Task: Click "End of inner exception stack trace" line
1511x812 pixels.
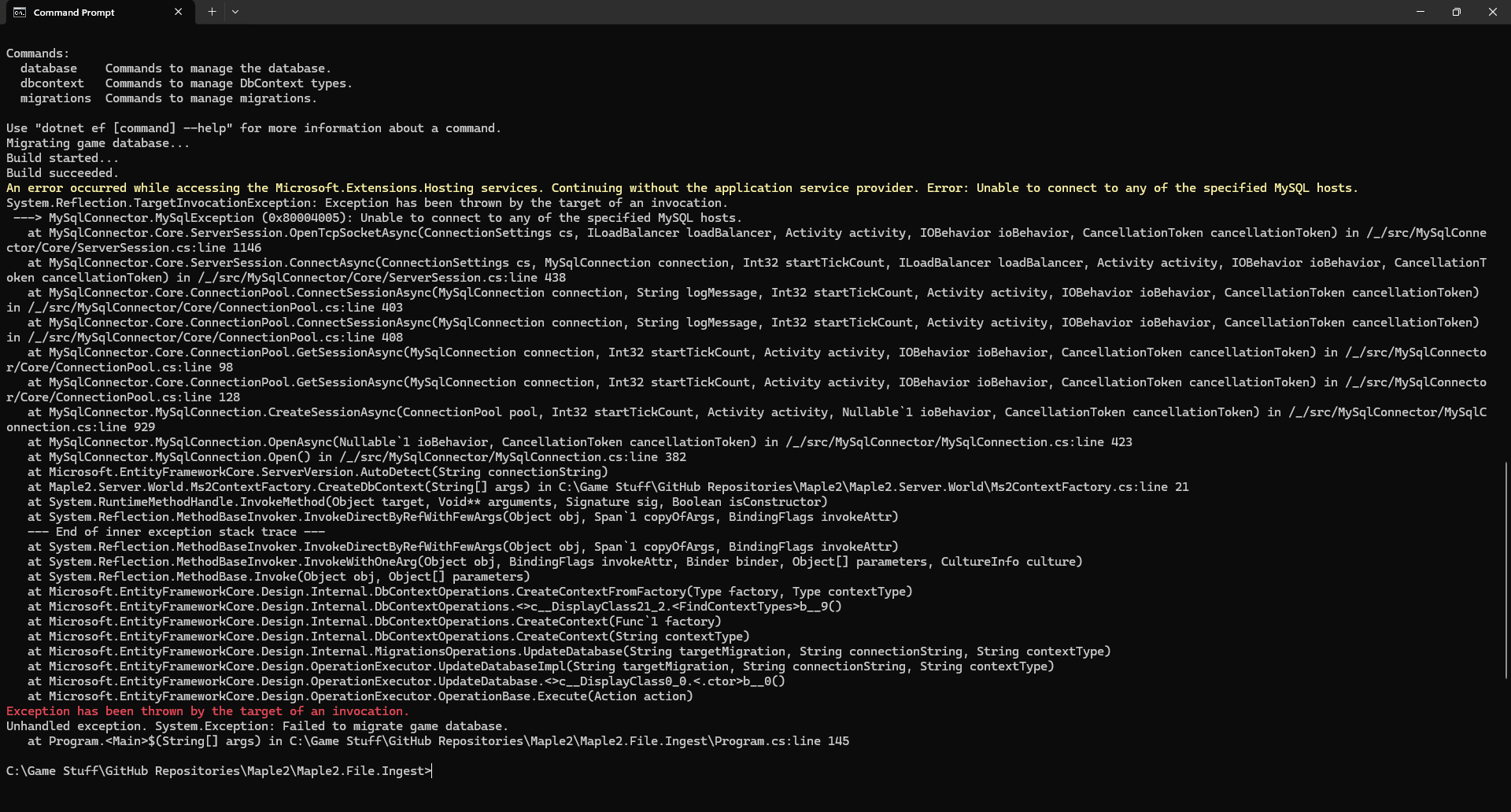Action: click(176, 532)
